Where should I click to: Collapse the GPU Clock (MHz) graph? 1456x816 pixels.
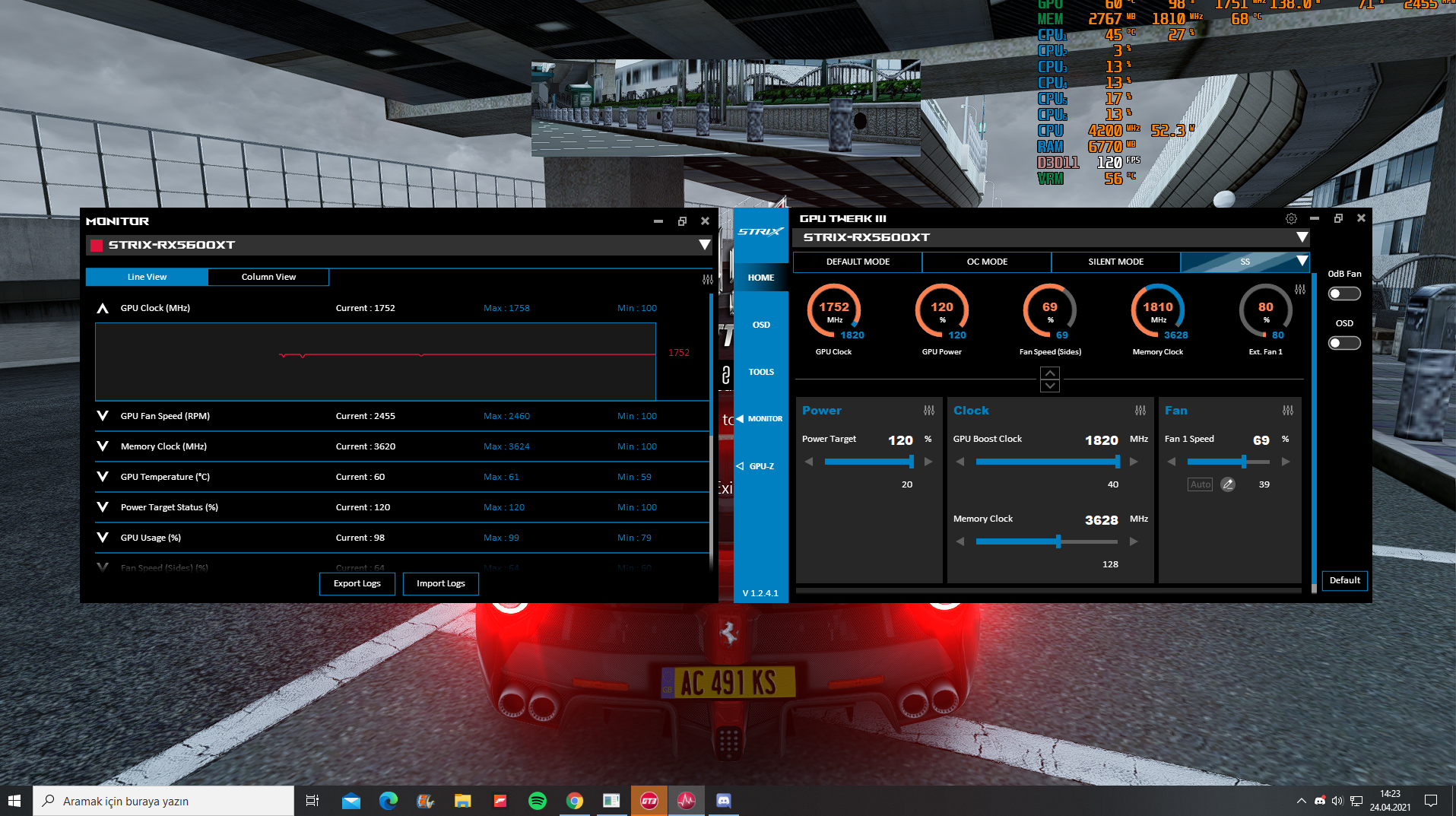pos(103,308)
